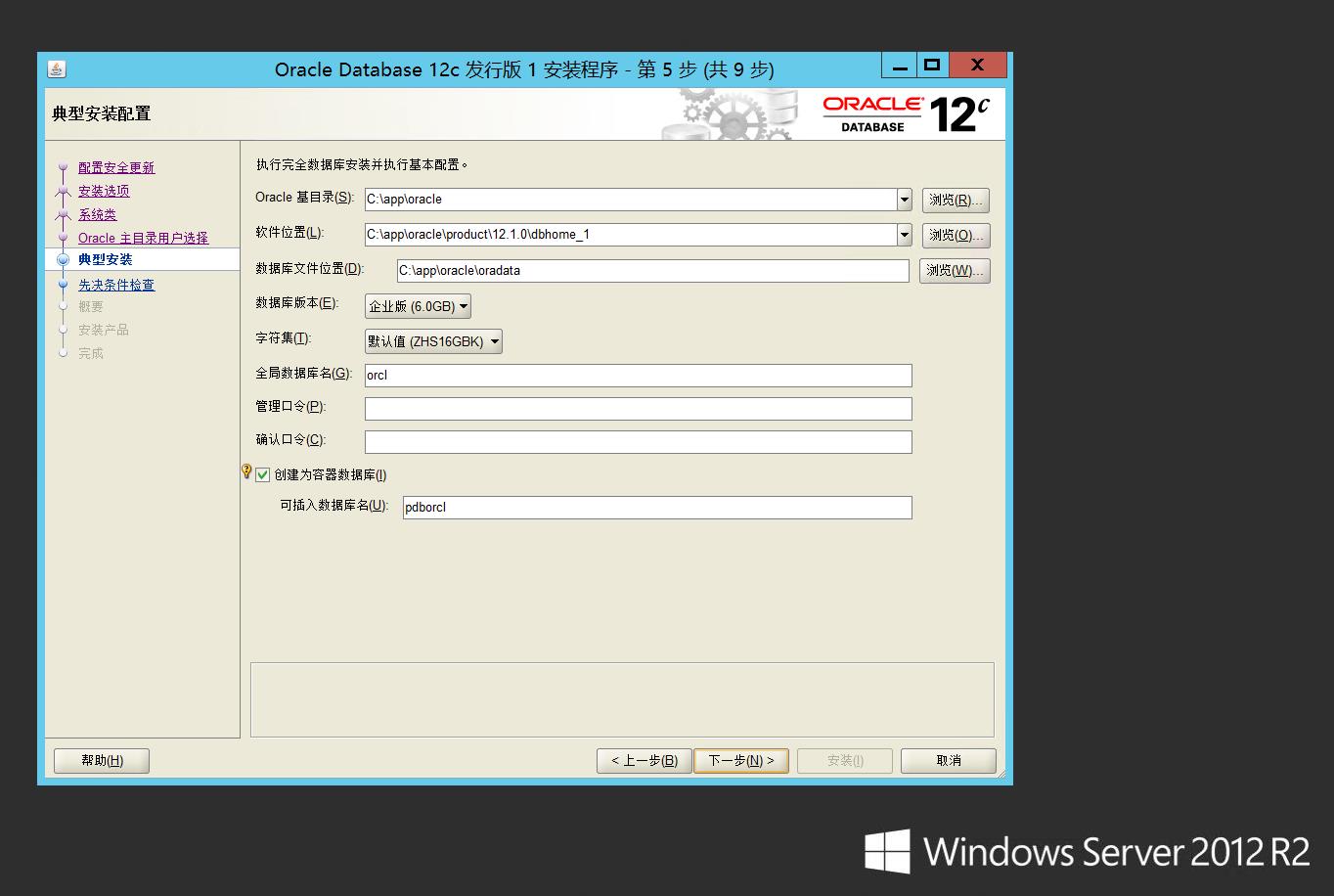Open the database edition Enterprise 6.0GB dropdown

(418, 306)
